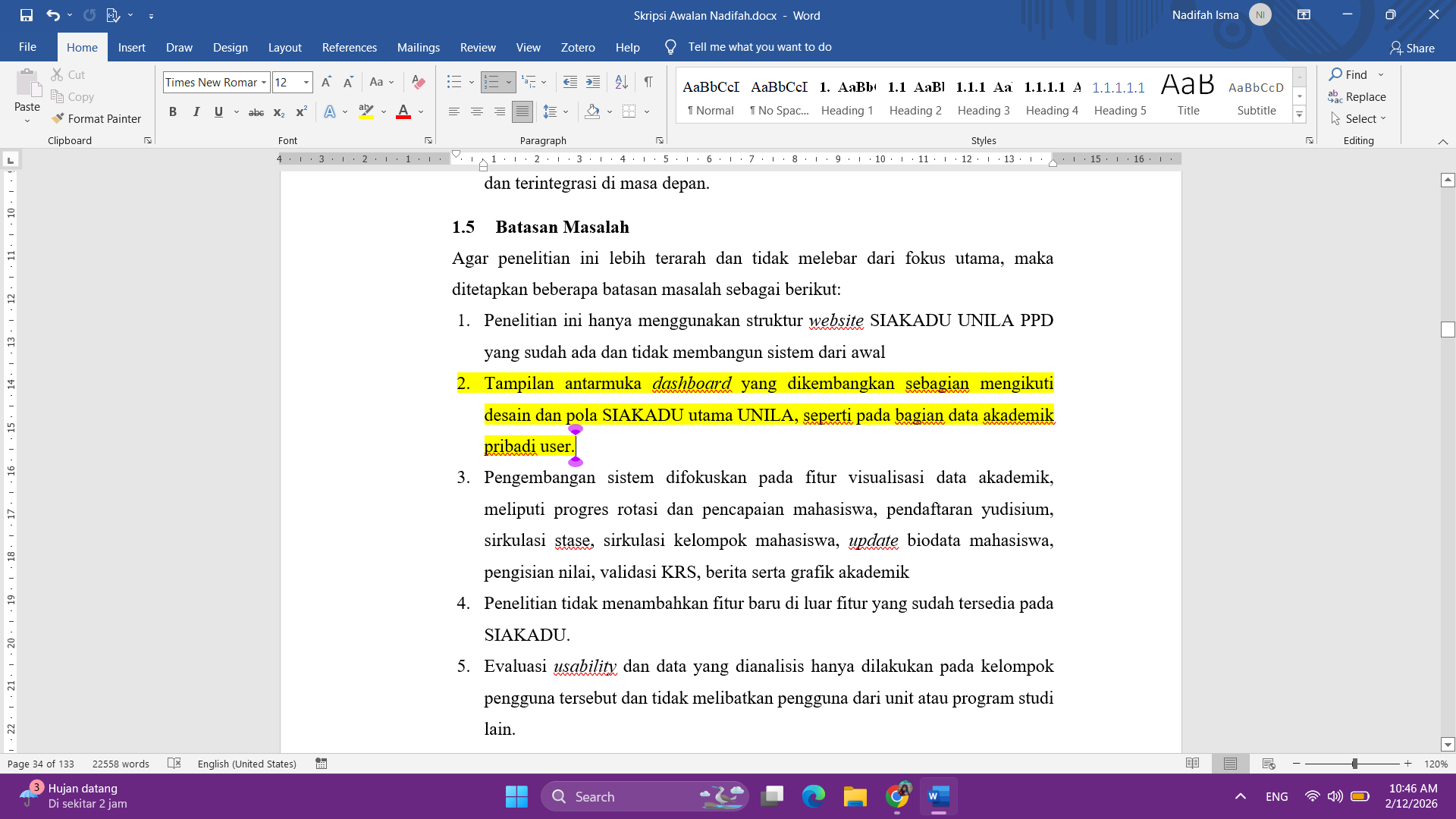Apply strikethrough to text
The image size is (1456, 819).
[x=256, y=112]
